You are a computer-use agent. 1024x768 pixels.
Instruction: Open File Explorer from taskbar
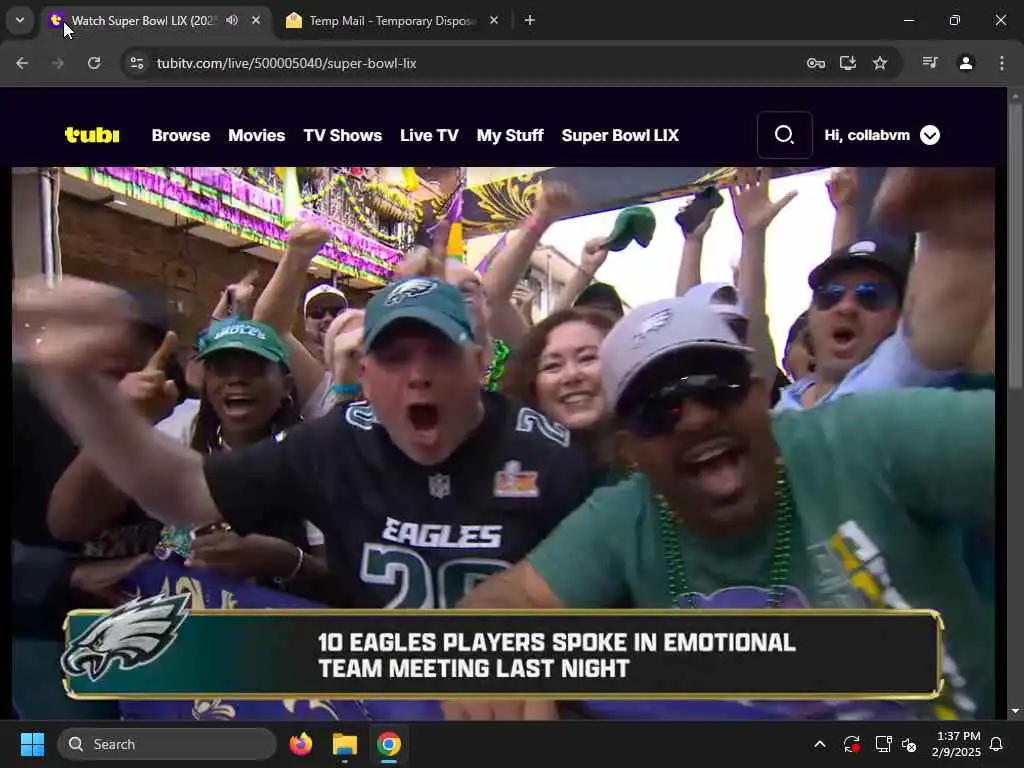click(x=345, y=744)
